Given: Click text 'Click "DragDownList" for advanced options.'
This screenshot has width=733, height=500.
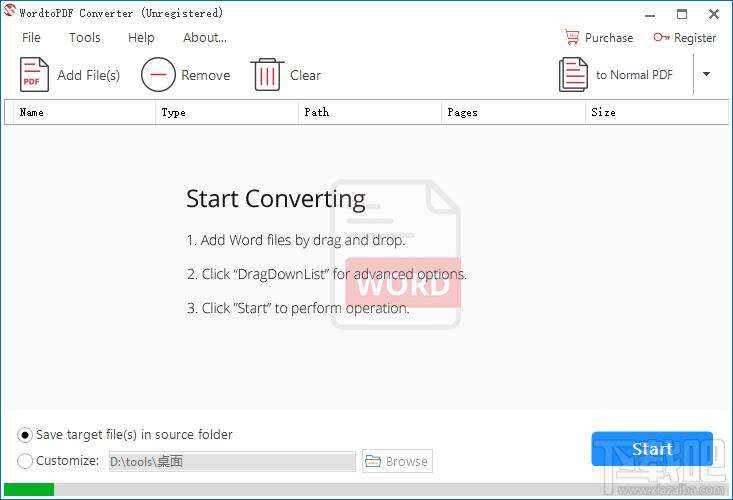Looking at the screenshot, I should (334, 274).
